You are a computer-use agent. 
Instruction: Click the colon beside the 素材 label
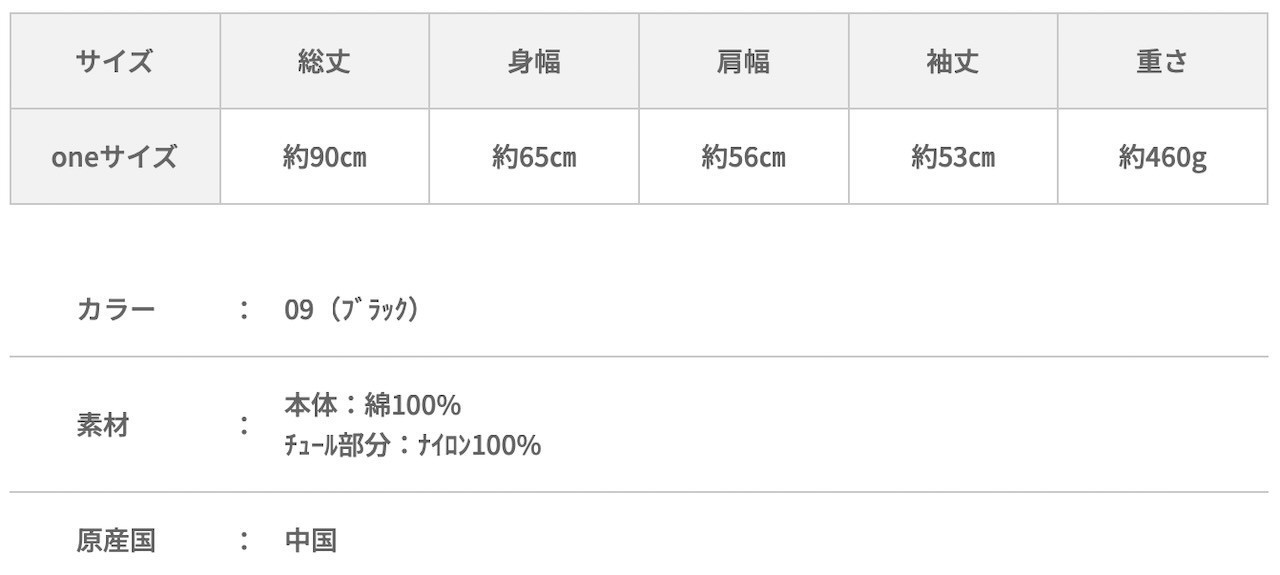tap(244, 425)
